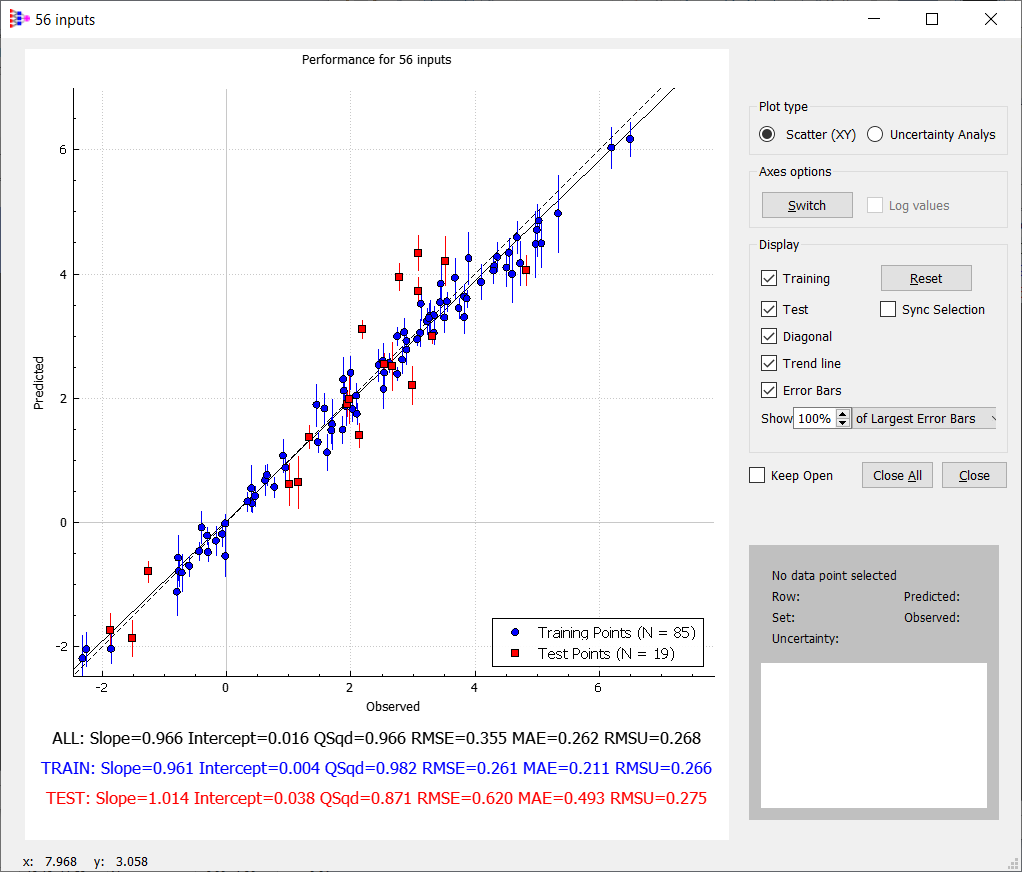The height and width of the screenshot is (872, 1022).
Task: Click 'No data point selected' text
Action: pos(834,575)
